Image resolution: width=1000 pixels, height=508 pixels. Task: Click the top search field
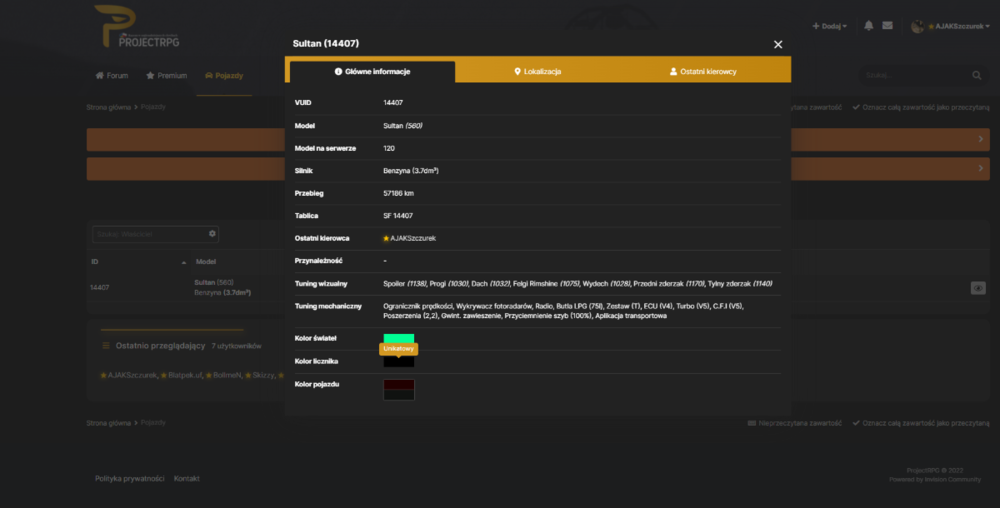tap(913, 75)
